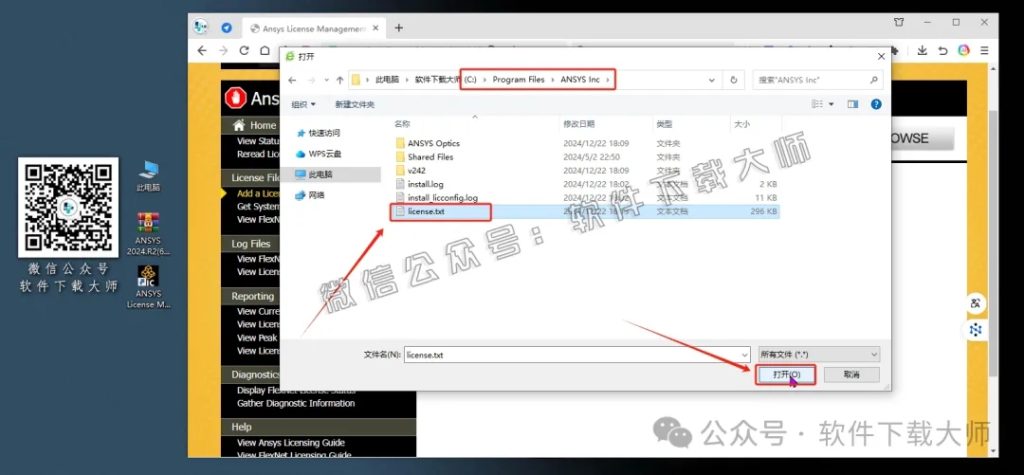Open Gather Diagnostic Information link
Screen dimensions: 1024x475
click(296, 403)
